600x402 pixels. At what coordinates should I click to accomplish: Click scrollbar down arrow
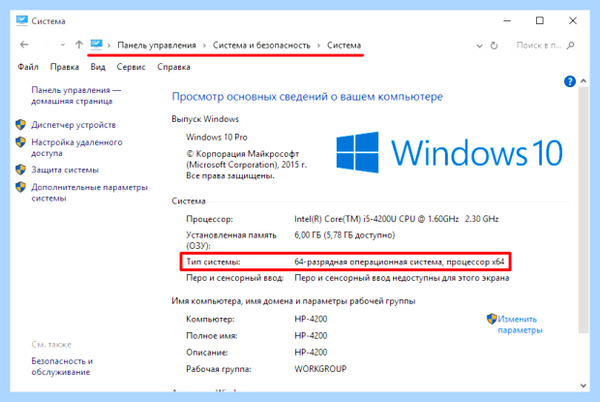583,386
